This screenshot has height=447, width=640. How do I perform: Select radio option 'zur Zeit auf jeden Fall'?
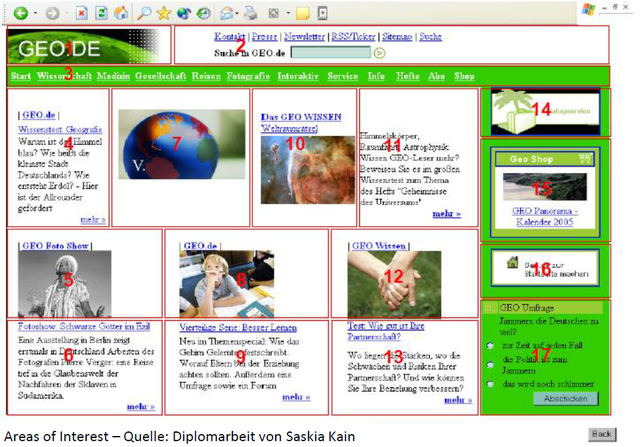490,346
